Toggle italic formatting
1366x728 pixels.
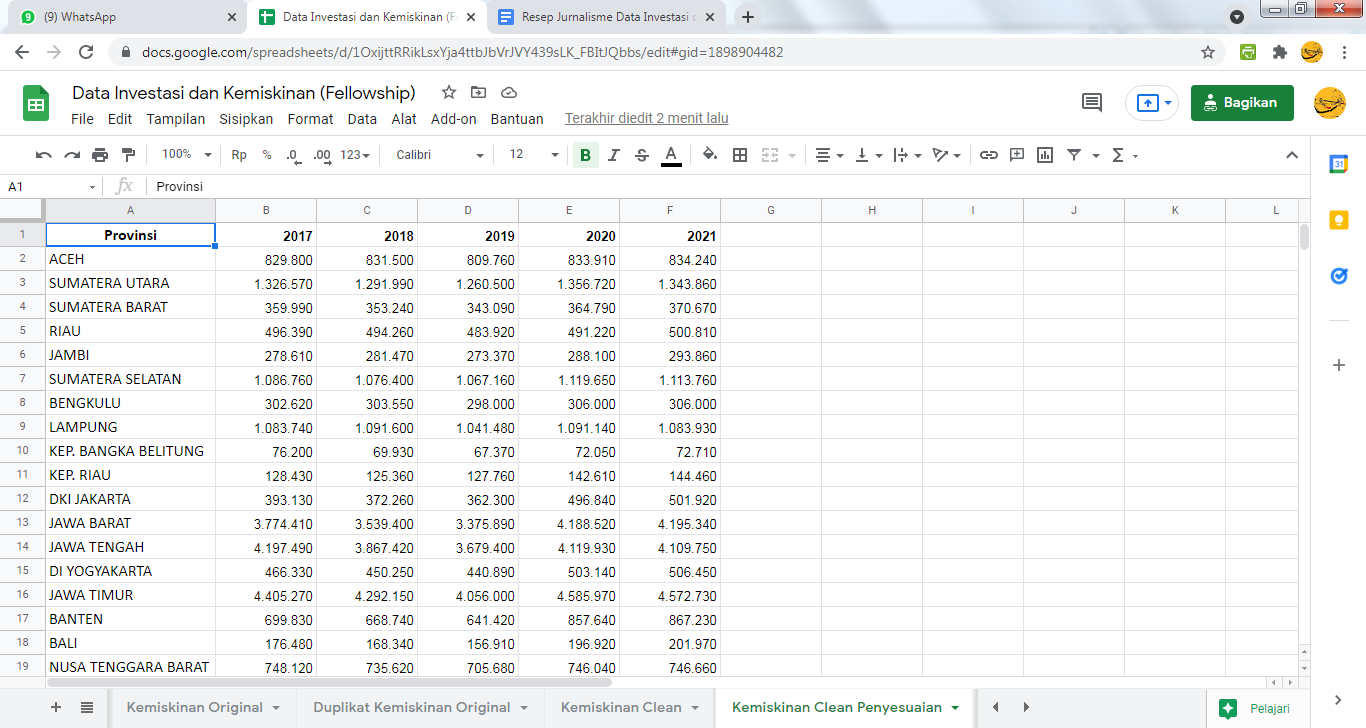point(614,155)
